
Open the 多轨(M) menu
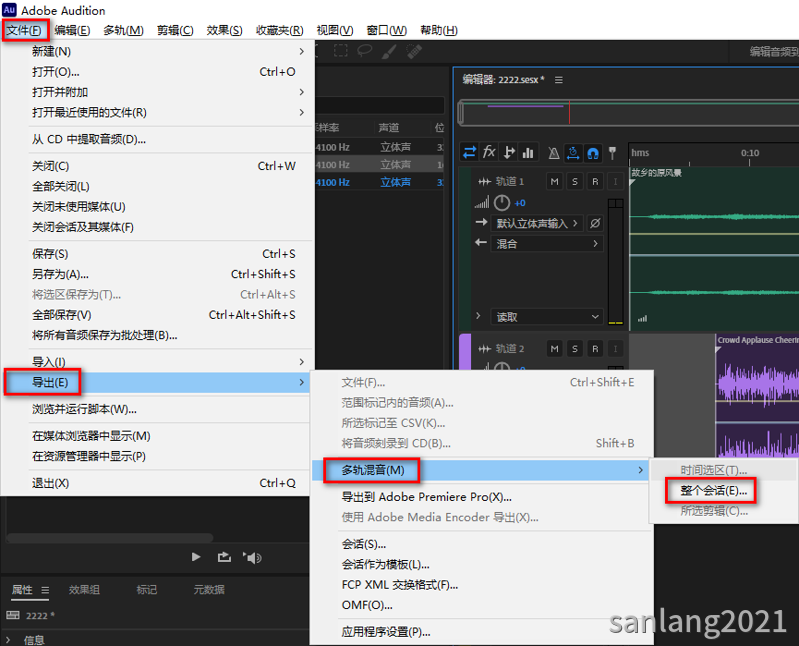coord(123,31)
